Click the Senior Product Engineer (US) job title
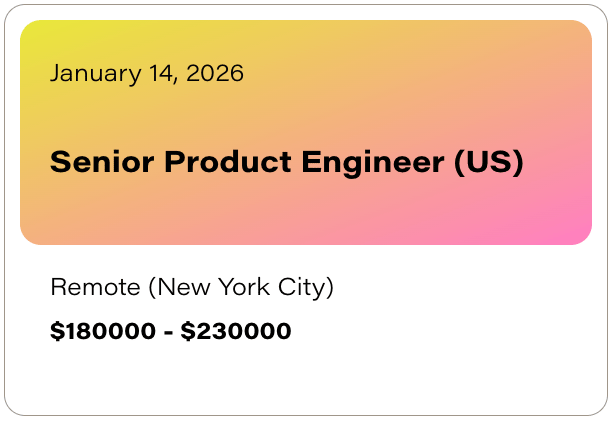612x422 pixels. coord(286,162)
